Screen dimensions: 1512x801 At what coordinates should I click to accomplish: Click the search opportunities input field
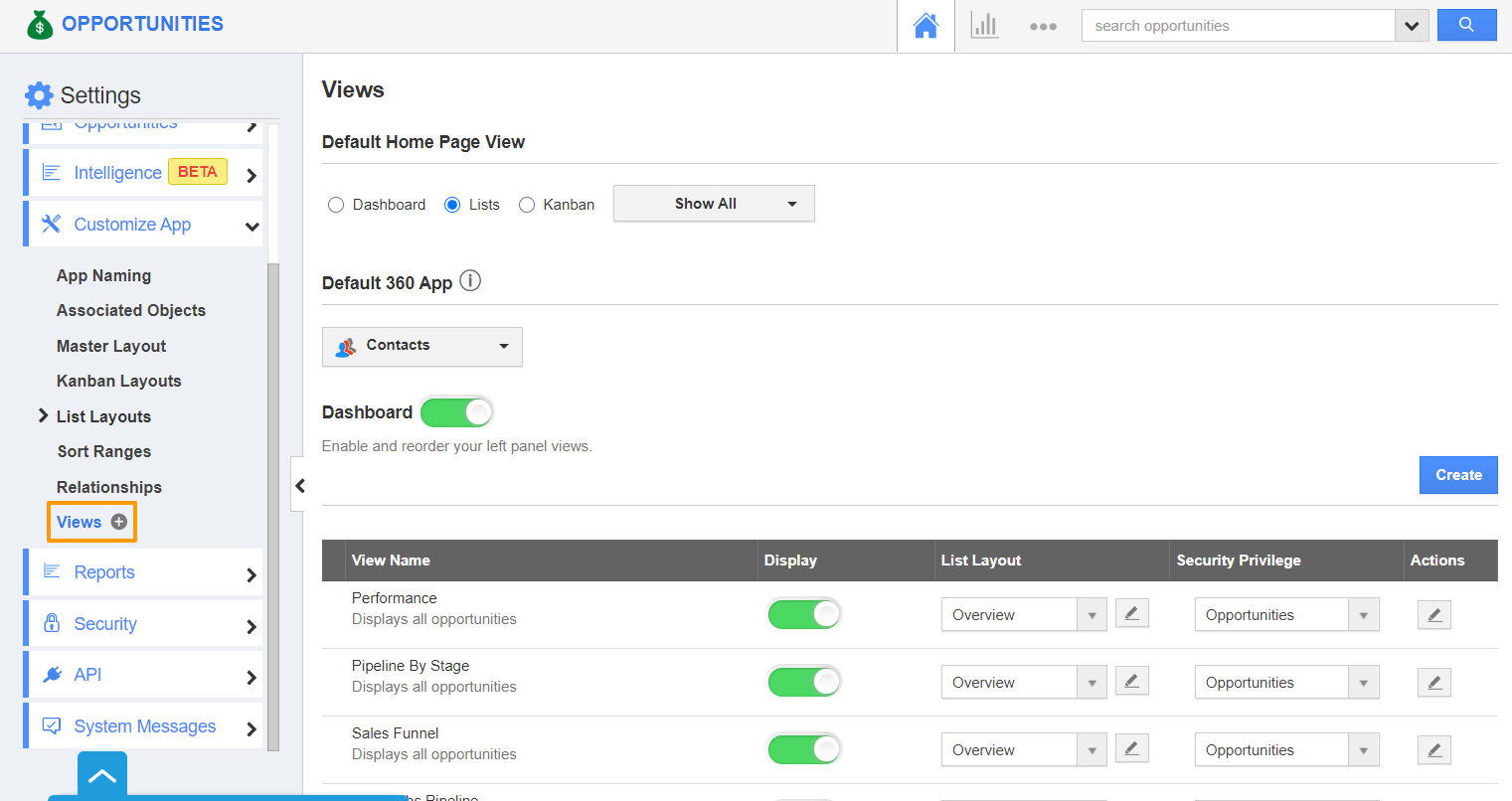pos(1238,26)
